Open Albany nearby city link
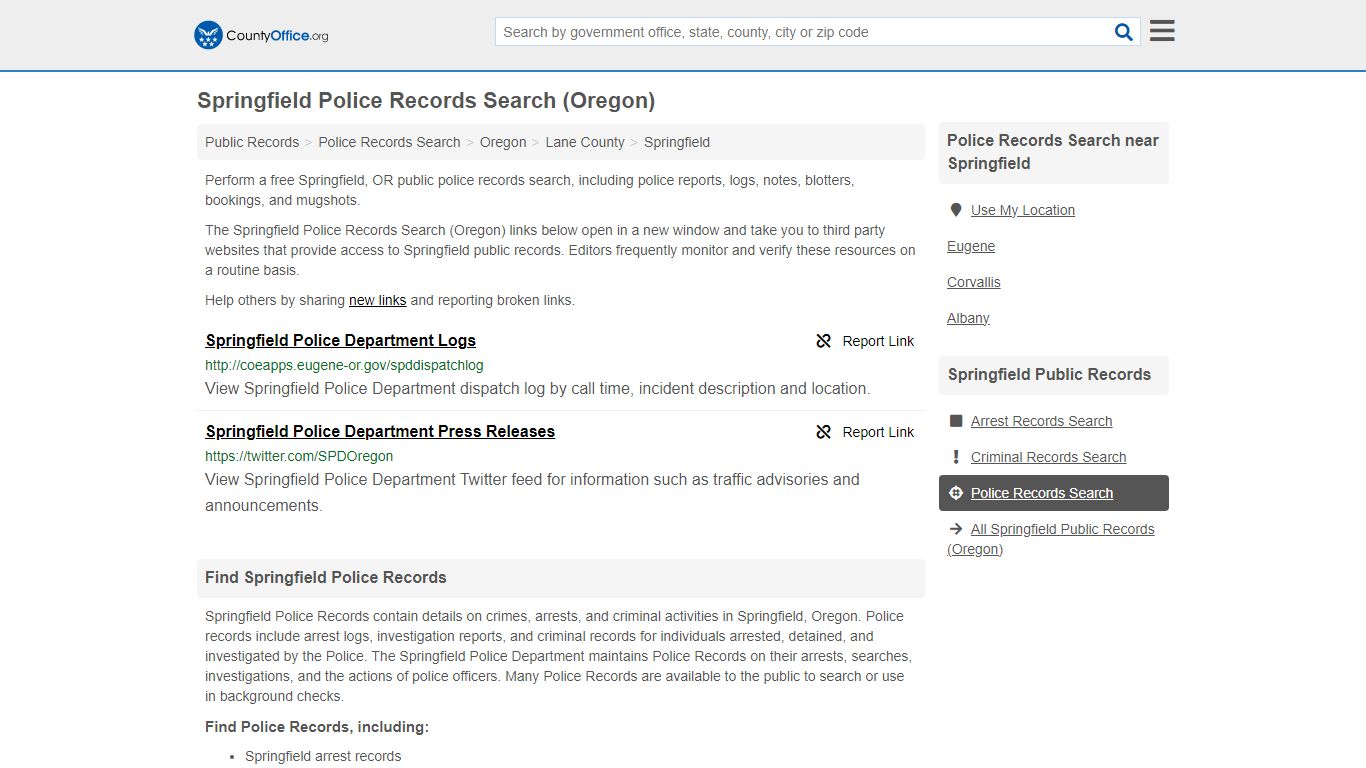Viewport: 1366px width, 768px height. [968, 318]
